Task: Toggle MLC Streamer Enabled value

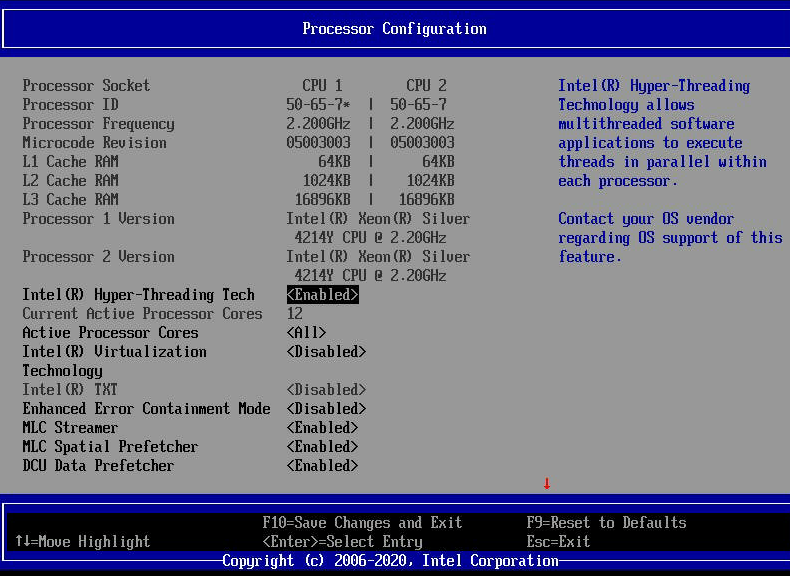Action: (x=322, y=428)
